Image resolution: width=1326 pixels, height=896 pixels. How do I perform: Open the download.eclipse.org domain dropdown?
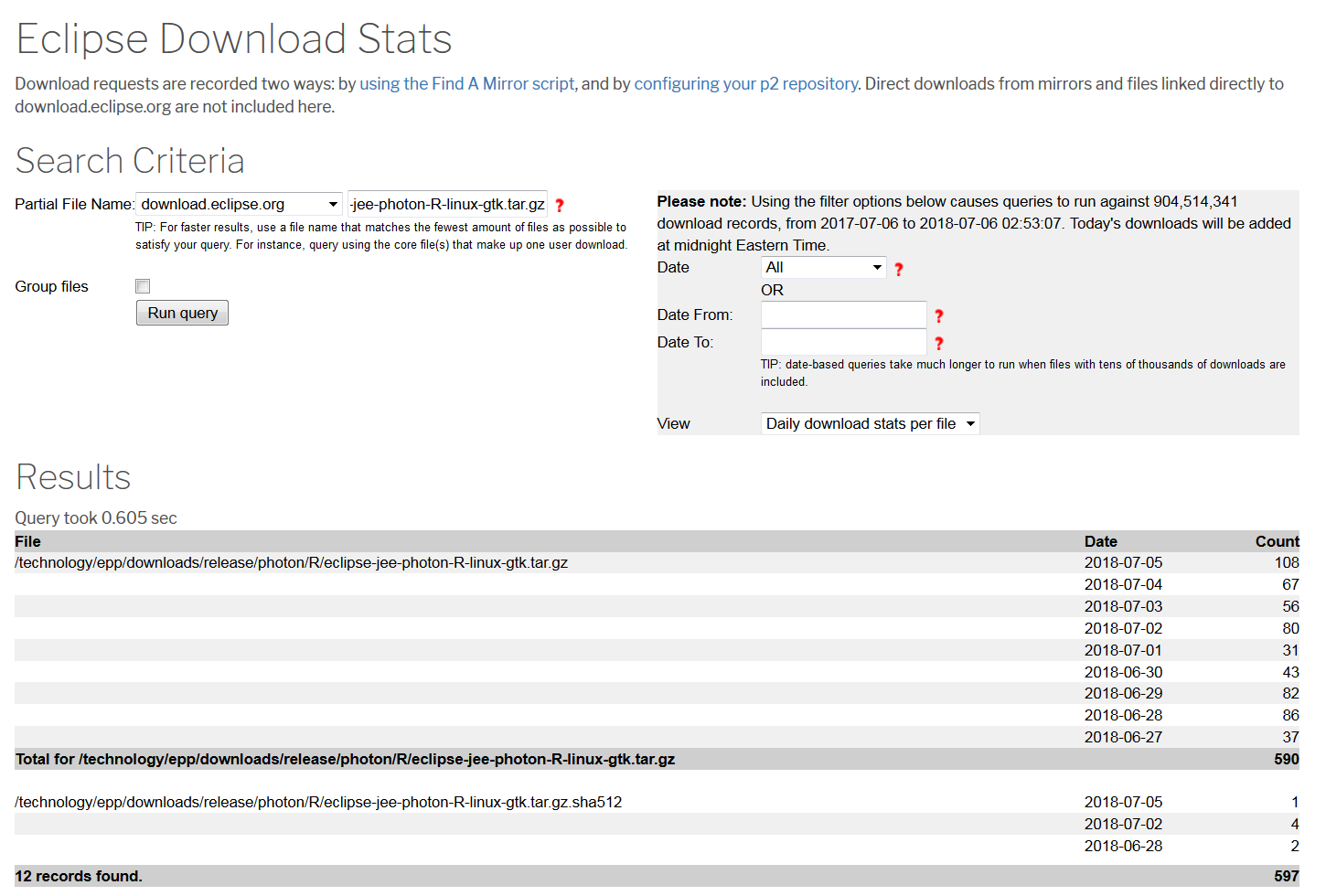point(239,205)
